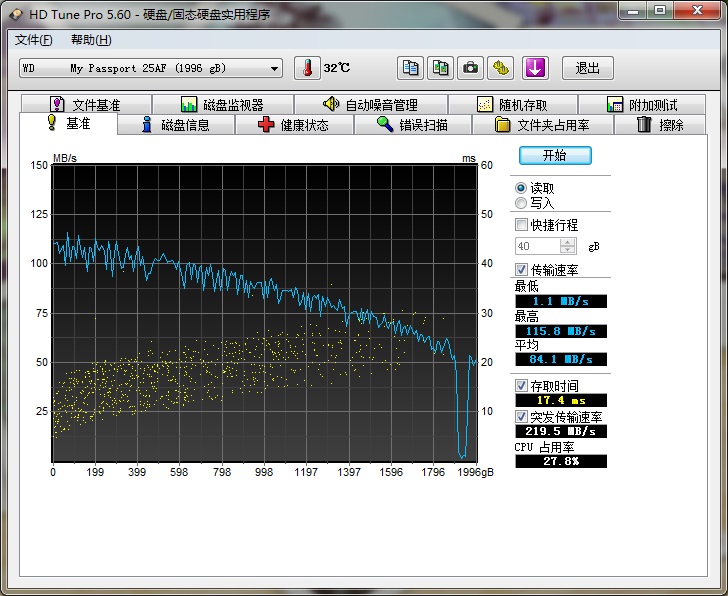This screenshot has height=596, width=728.
Task: Click the copy text to clipboard icon
Action: (x=410, y=68)
